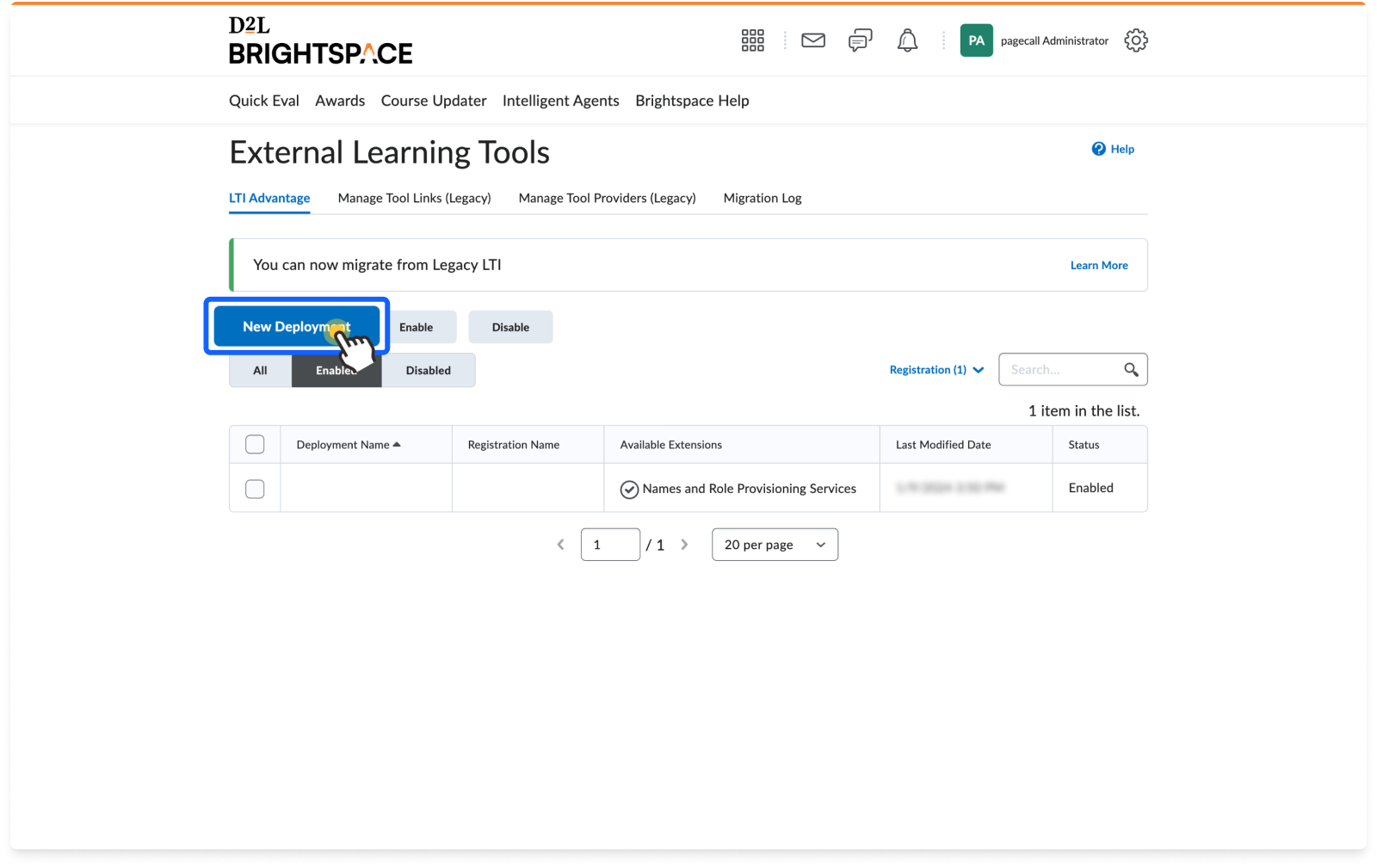Image resolution: width=1377 pixels, height=868 pixels.
Task: Filter list by Disabled
Action: [429, 370]
